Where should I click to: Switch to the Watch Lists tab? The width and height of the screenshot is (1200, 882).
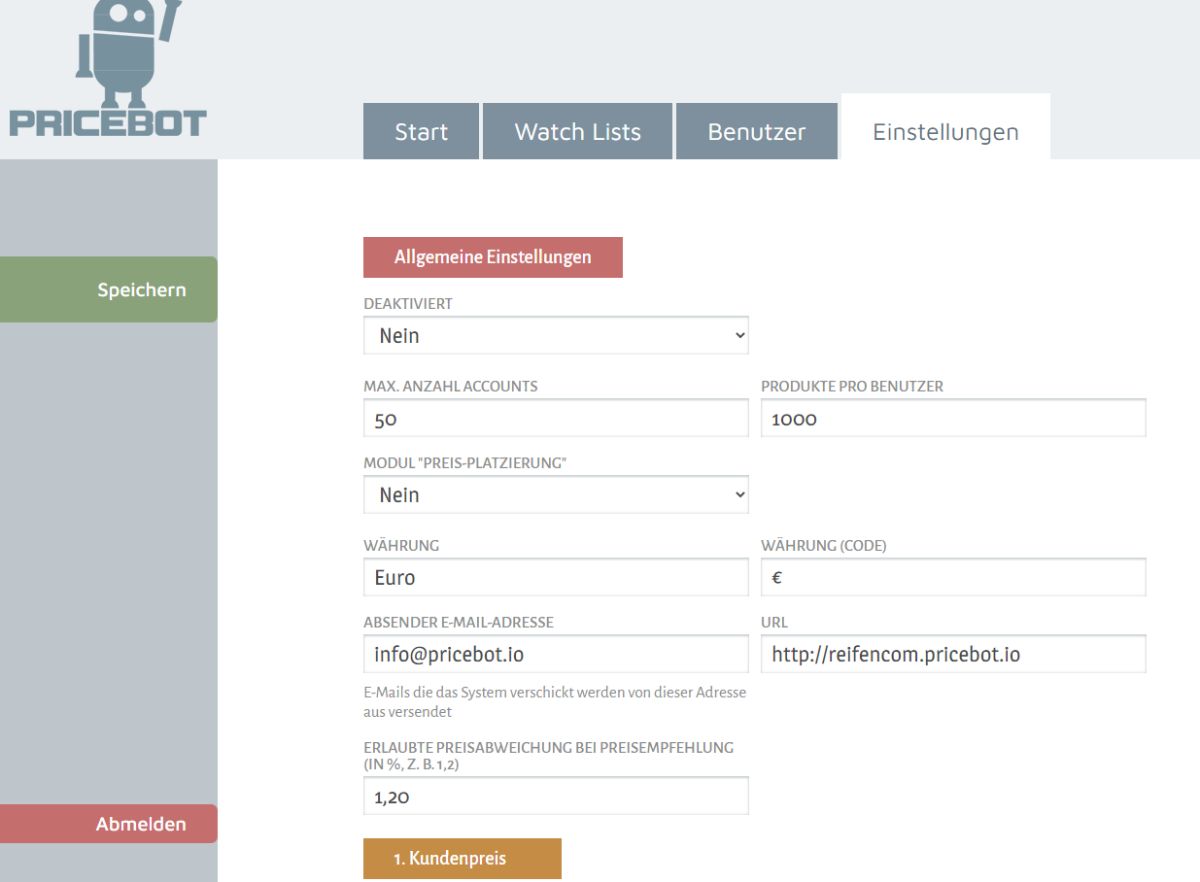coord(577,132)
